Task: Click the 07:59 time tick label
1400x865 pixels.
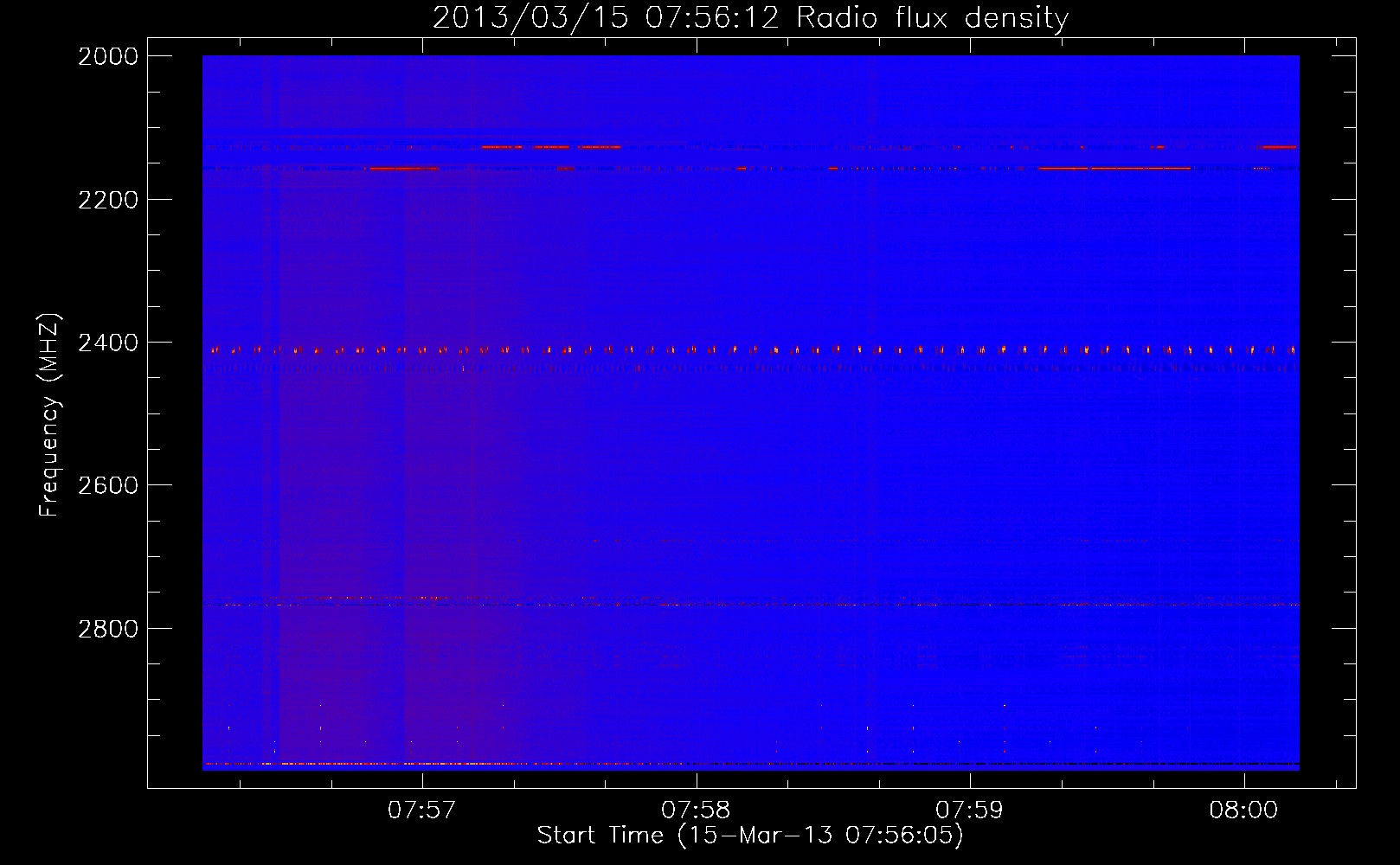Action: point(970,810)
